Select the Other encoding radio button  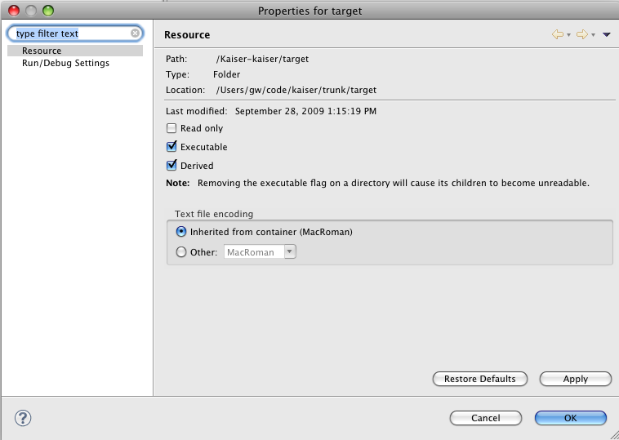tap(181, 252)
